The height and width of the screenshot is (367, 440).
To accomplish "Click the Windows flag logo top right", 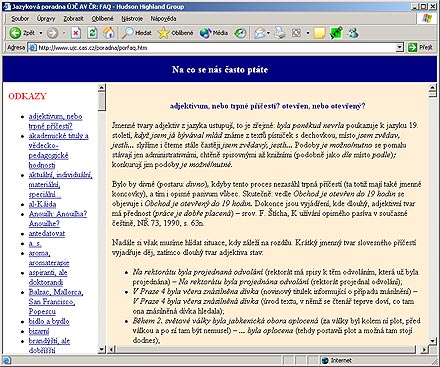I will (427, 18).
